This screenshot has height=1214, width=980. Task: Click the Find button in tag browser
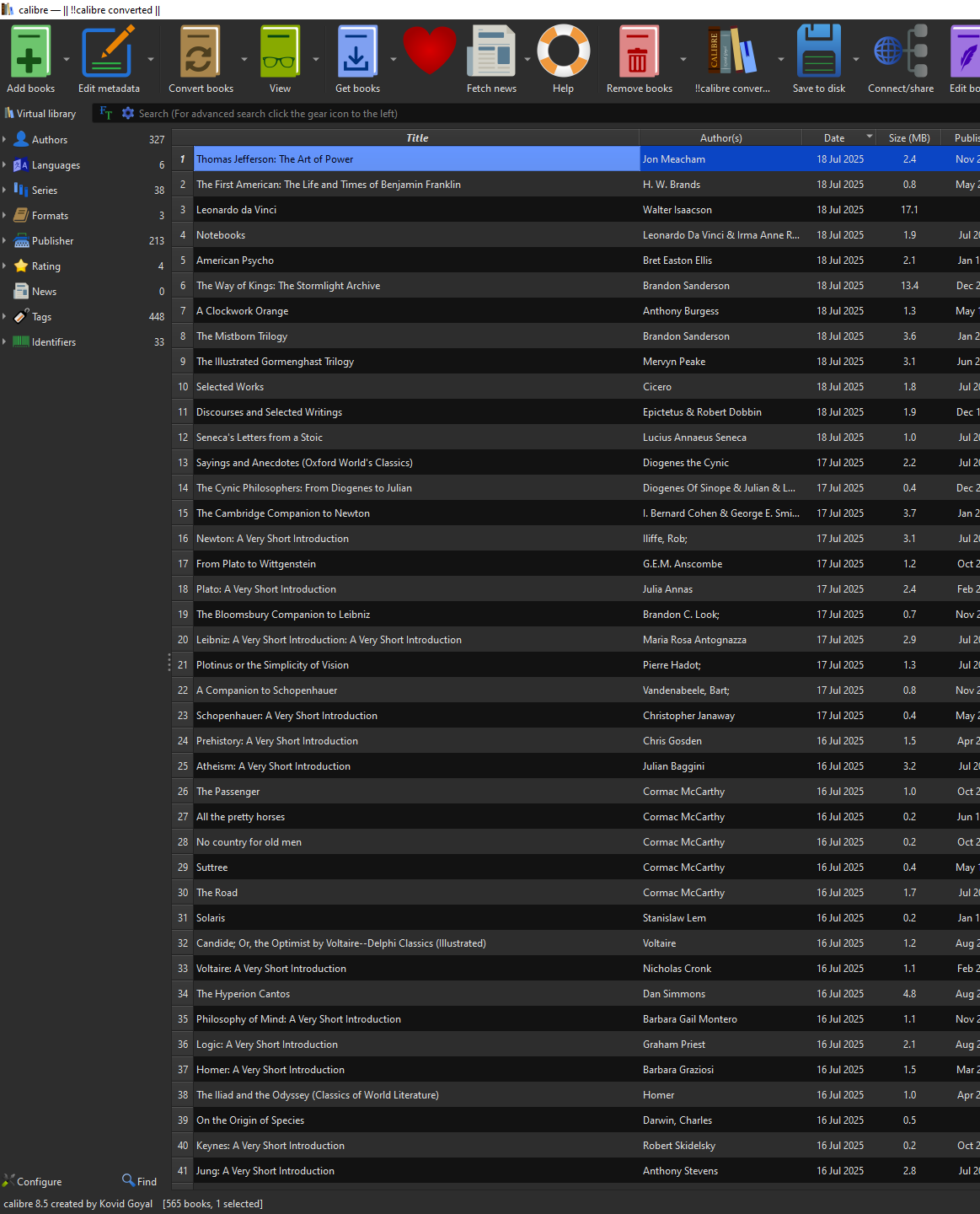139,1181
